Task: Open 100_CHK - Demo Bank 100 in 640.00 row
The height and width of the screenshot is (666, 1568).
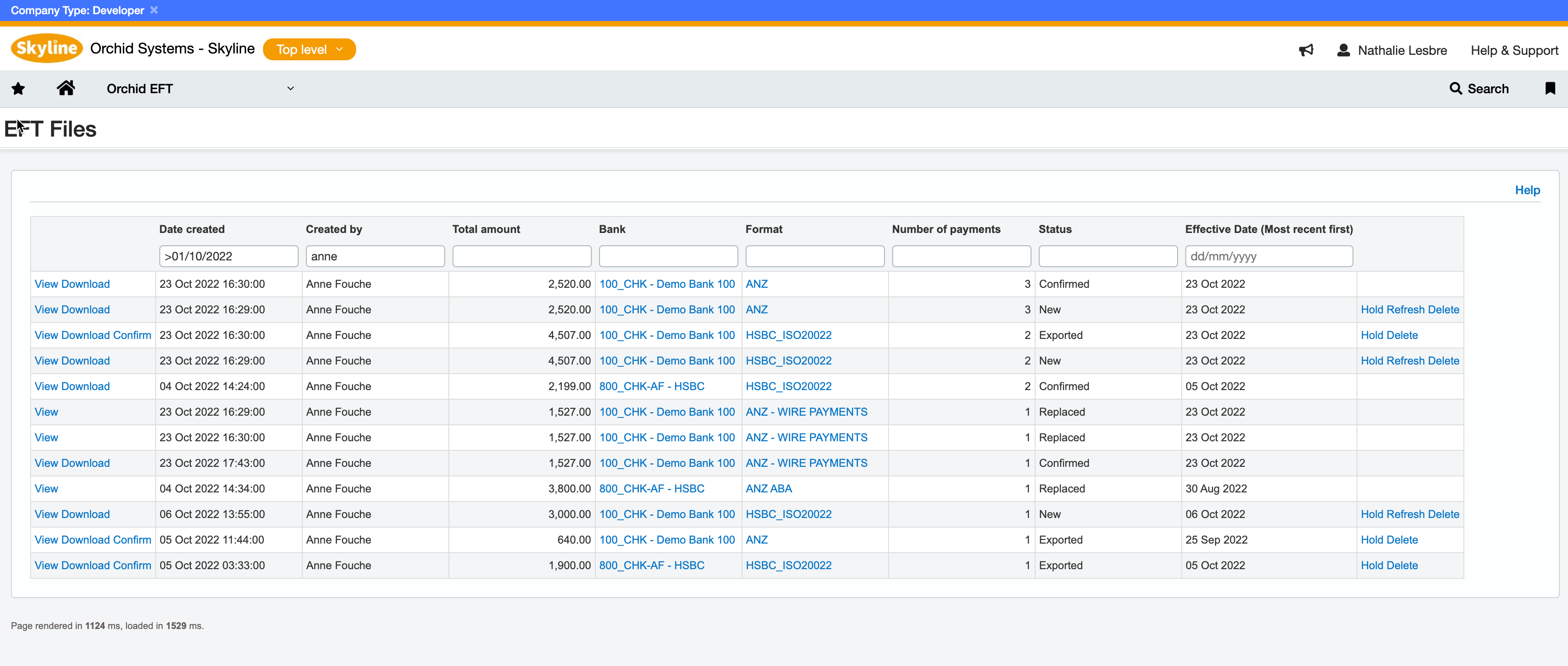Action: (667, 540)
